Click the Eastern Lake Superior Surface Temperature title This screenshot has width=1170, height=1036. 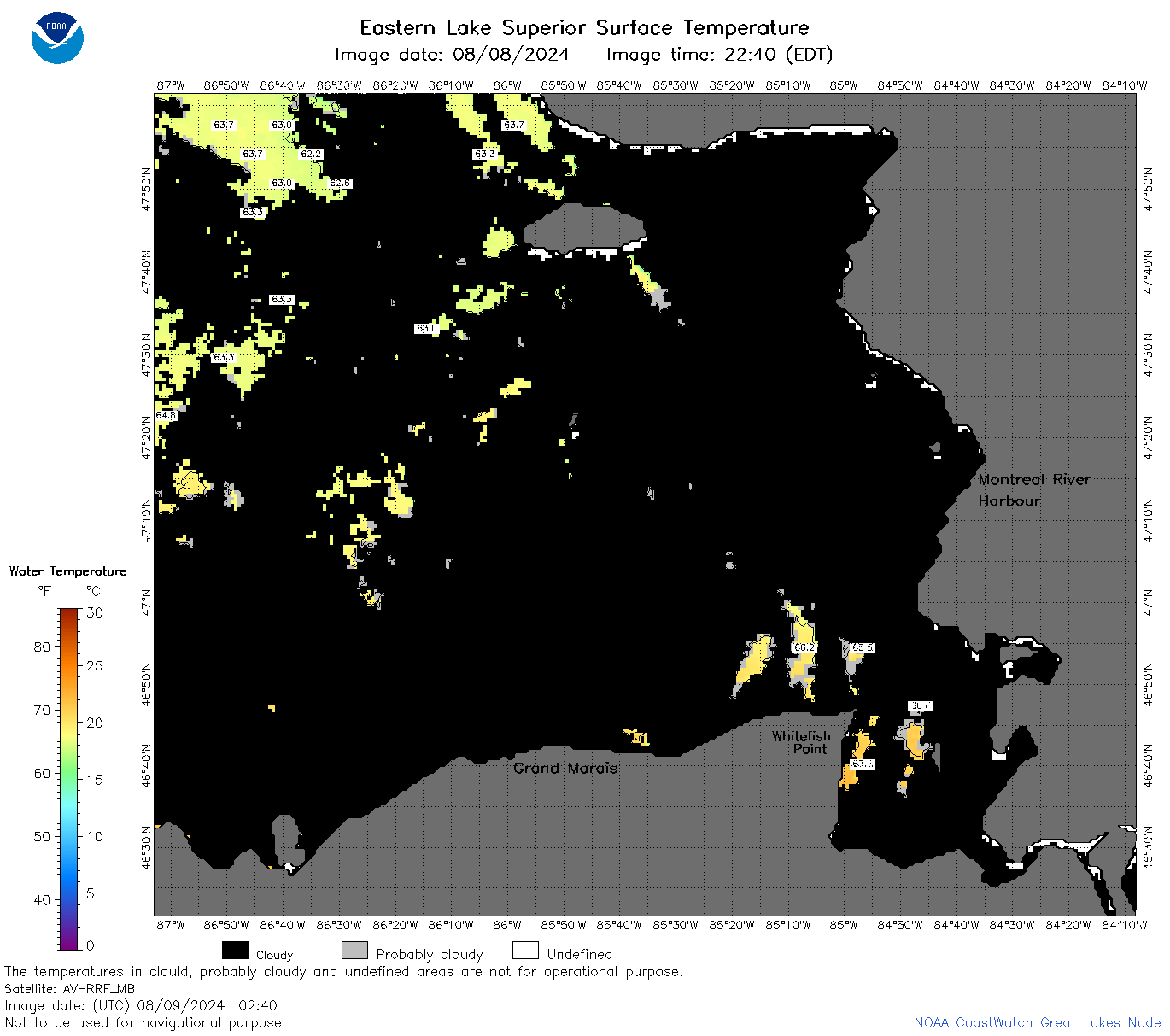[584, 28]
